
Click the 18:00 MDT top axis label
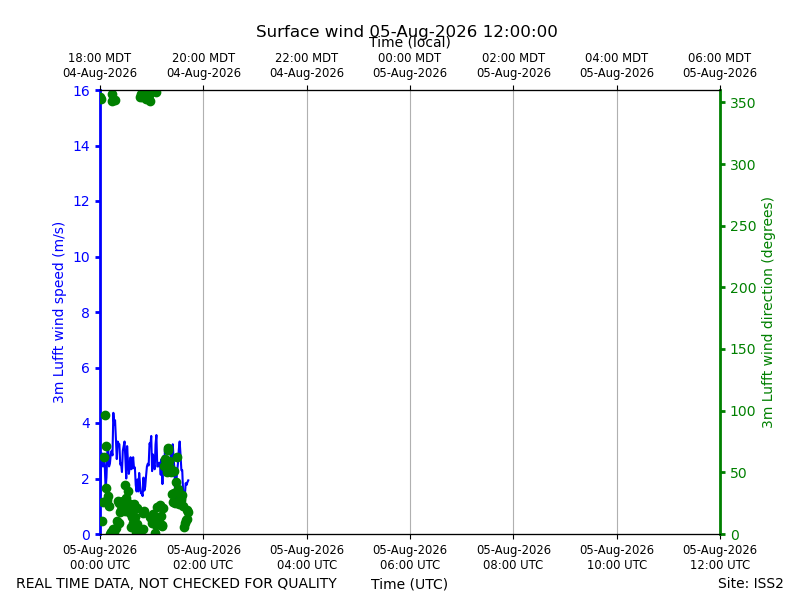(99, 65)
